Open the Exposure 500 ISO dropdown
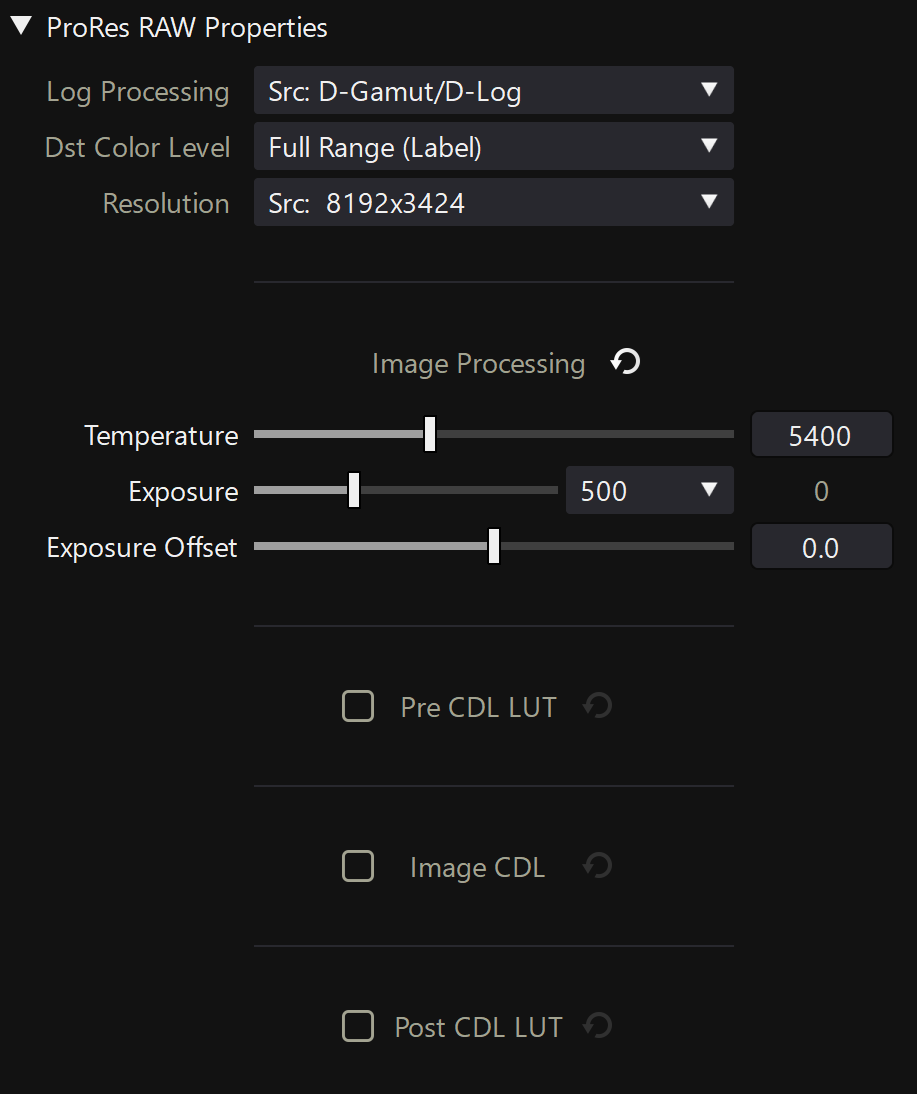Screen dimensions: 917x1094 point(649,491)
